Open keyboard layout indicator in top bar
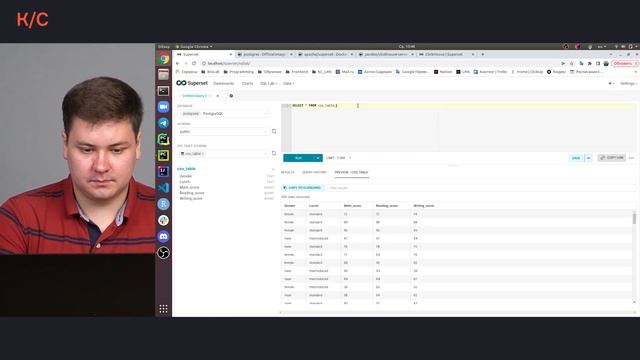Viewport: 640px width, 360px height. point(601,47)
